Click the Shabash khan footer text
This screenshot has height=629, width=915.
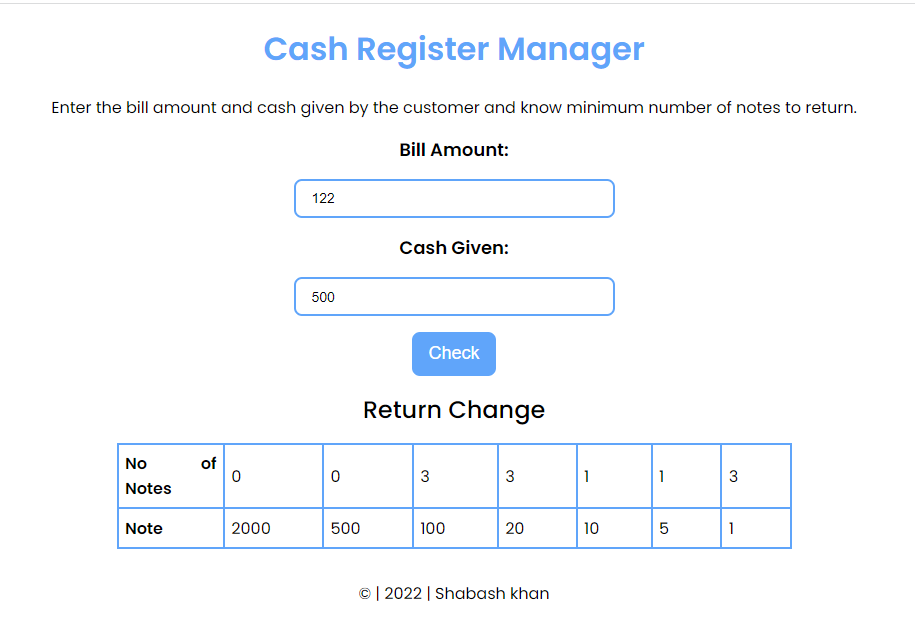(491, 593)
